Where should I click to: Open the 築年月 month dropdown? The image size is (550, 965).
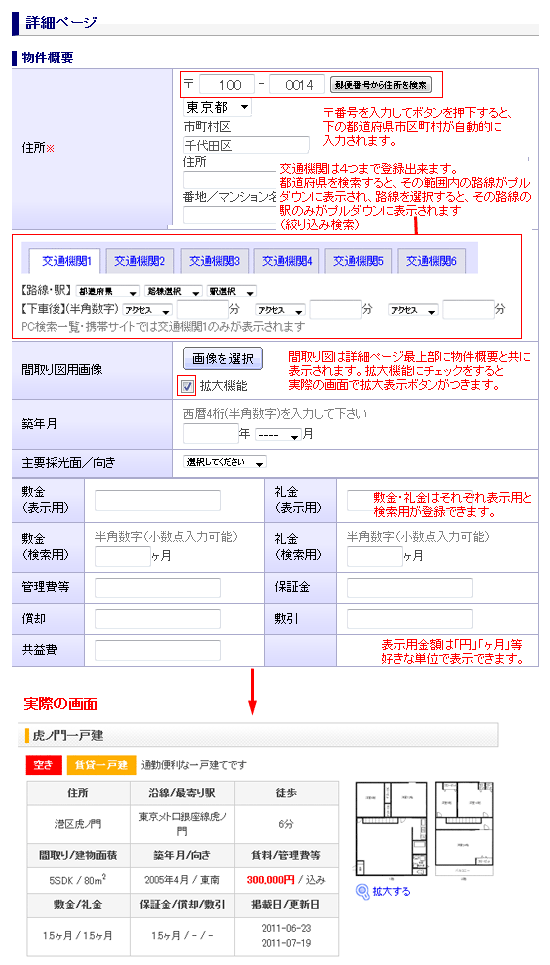click(x=278, y=434)
